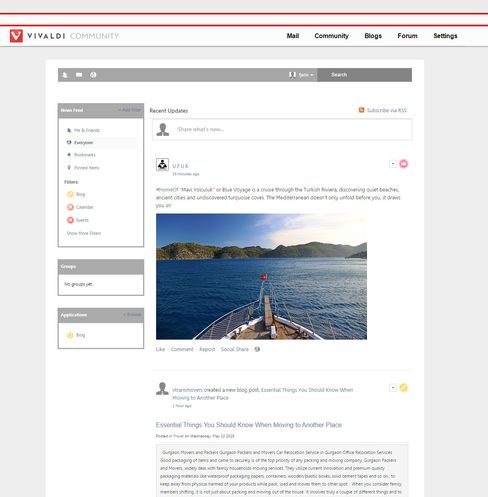Click the avatar icon in share box
The height and width of the screenshot is (497, 488).
[x=163, y=130]
